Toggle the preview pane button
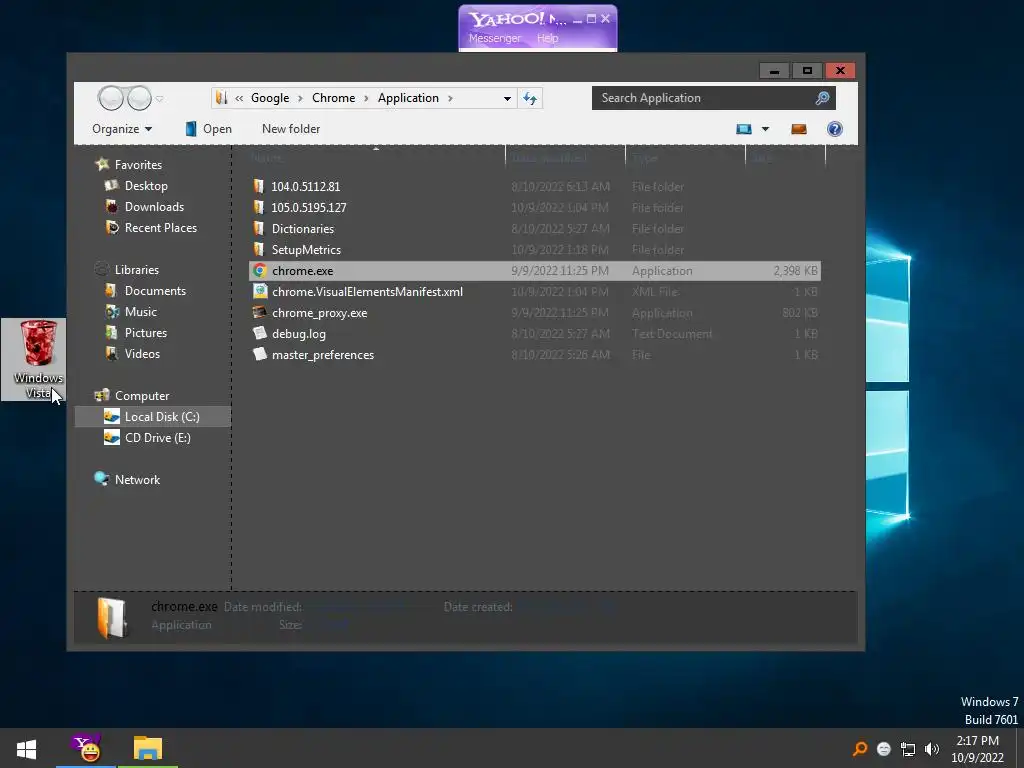1024x768 pixels. pyautogui.click(x=799, y=129)
